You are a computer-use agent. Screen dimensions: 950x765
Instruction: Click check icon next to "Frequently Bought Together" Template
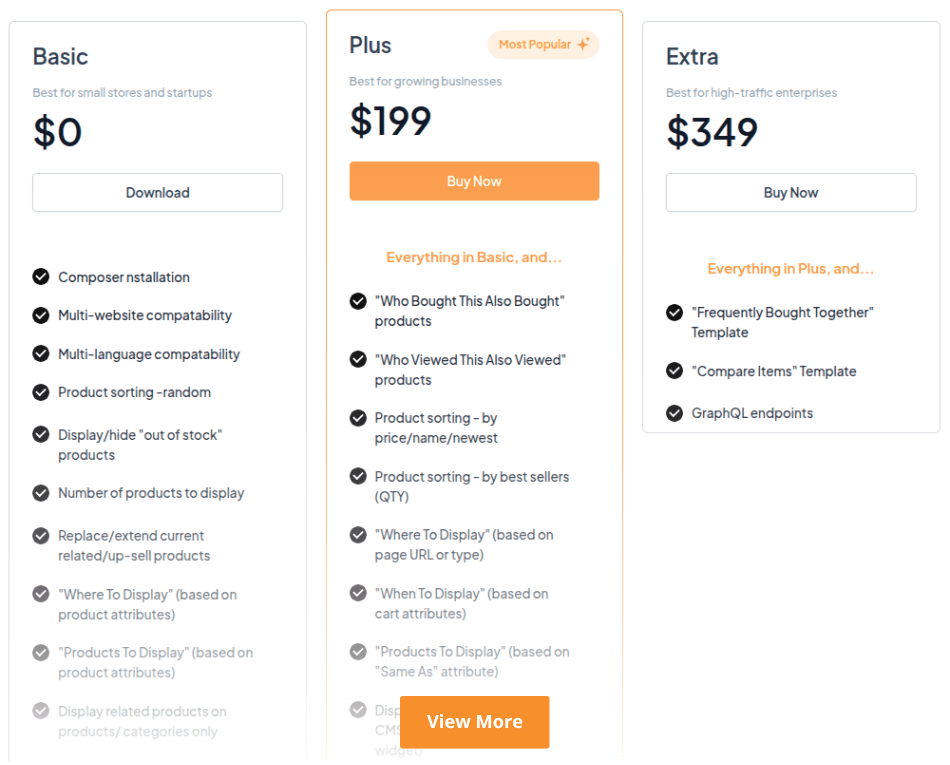coord(675,313)
